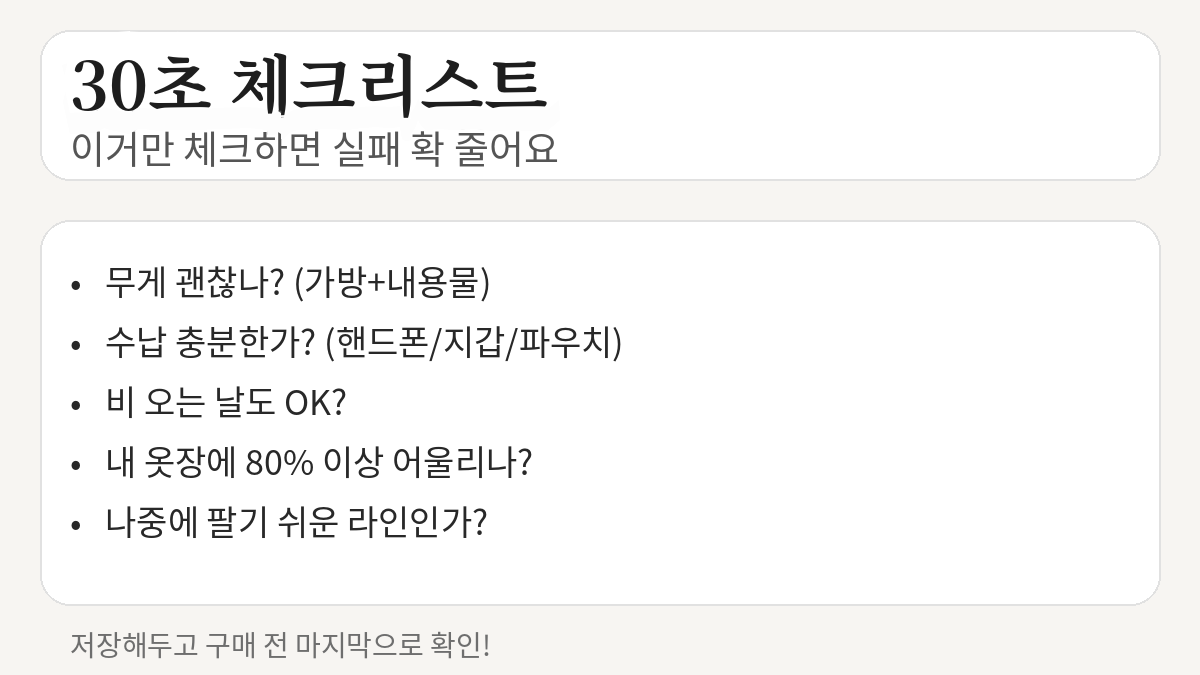Image resolution: width=1200 pixels, height=675 pixels.
Task: Select the "비 오는 날도" text
Action: pos(190,404)
